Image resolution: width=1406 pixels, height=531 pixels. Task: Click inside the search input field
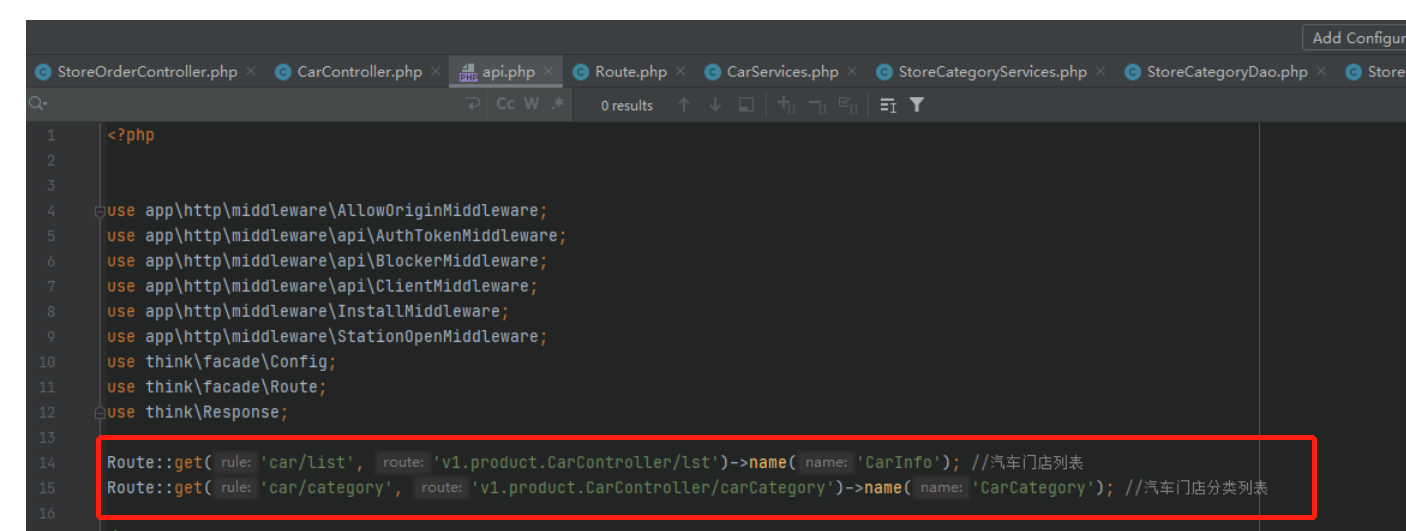[x=250, y=104]
